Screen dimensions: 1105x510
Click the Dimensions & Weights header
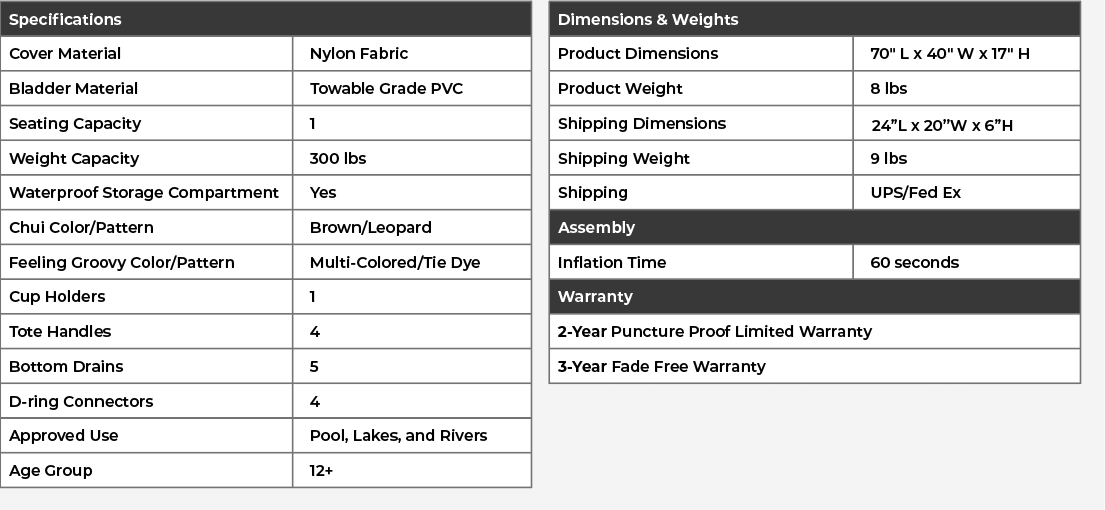[x=648, y=19]
